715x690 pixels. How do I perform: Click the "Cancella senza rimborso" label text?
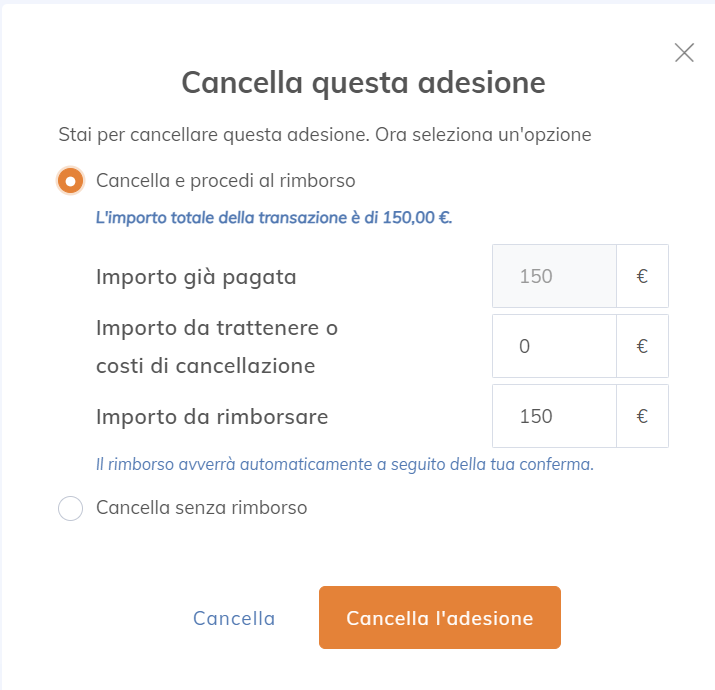[201, 508]
